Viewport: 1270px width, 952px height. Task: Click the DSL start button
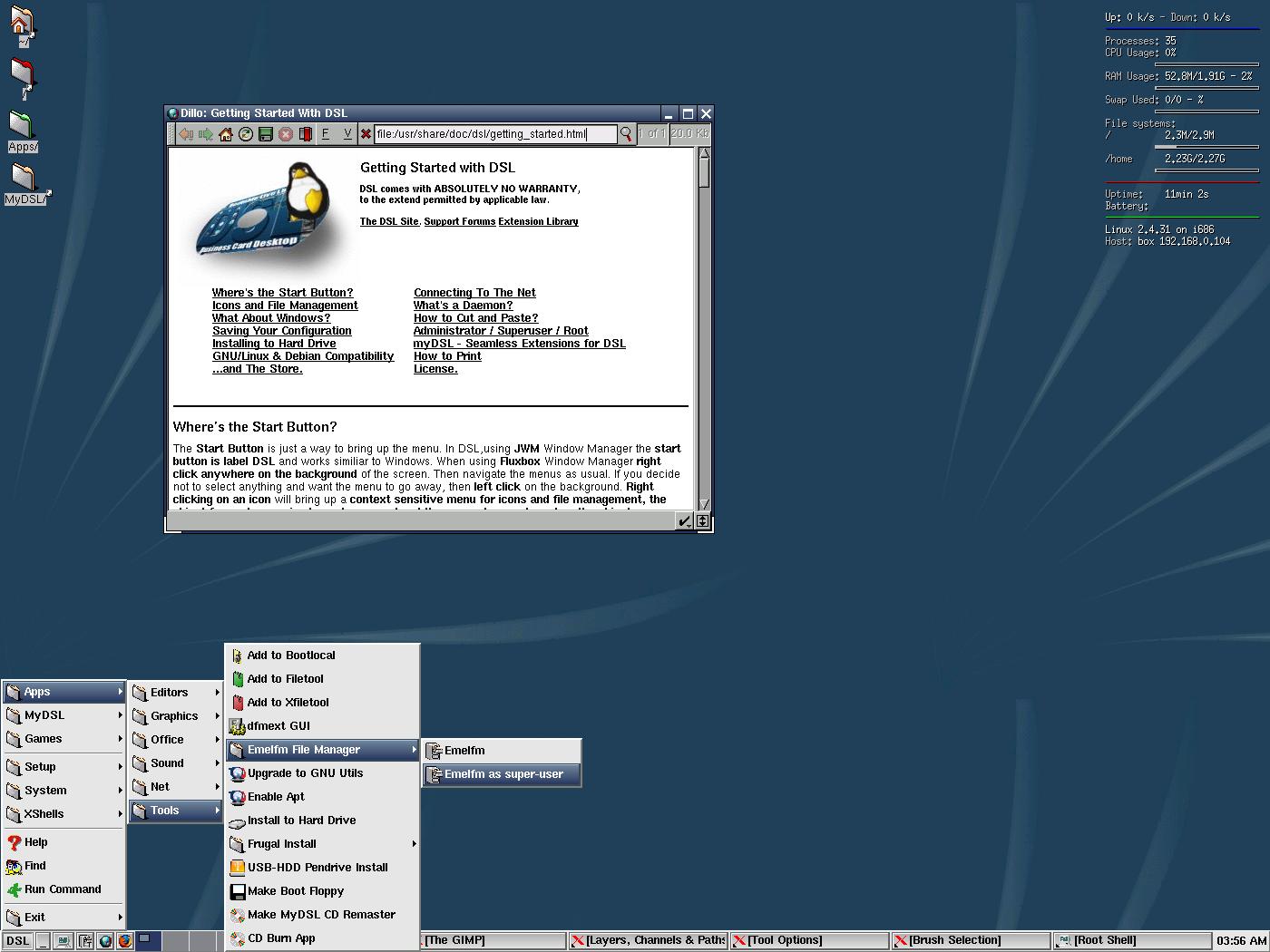point(18,941)
